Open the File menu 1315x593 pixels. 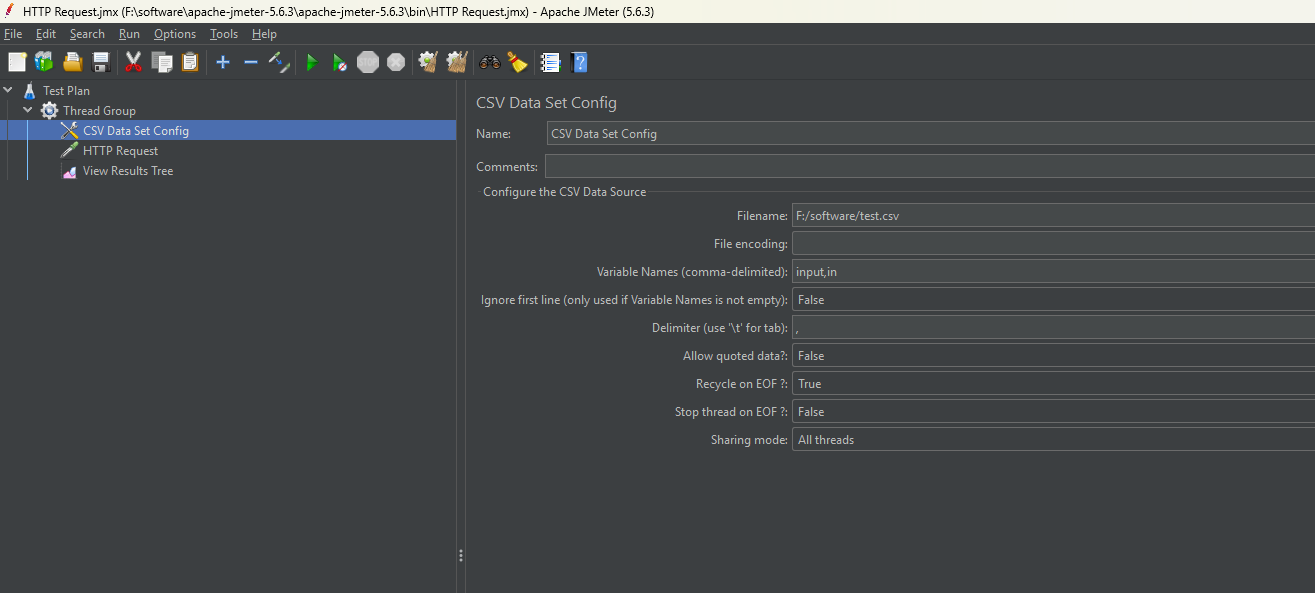[13, 34]
